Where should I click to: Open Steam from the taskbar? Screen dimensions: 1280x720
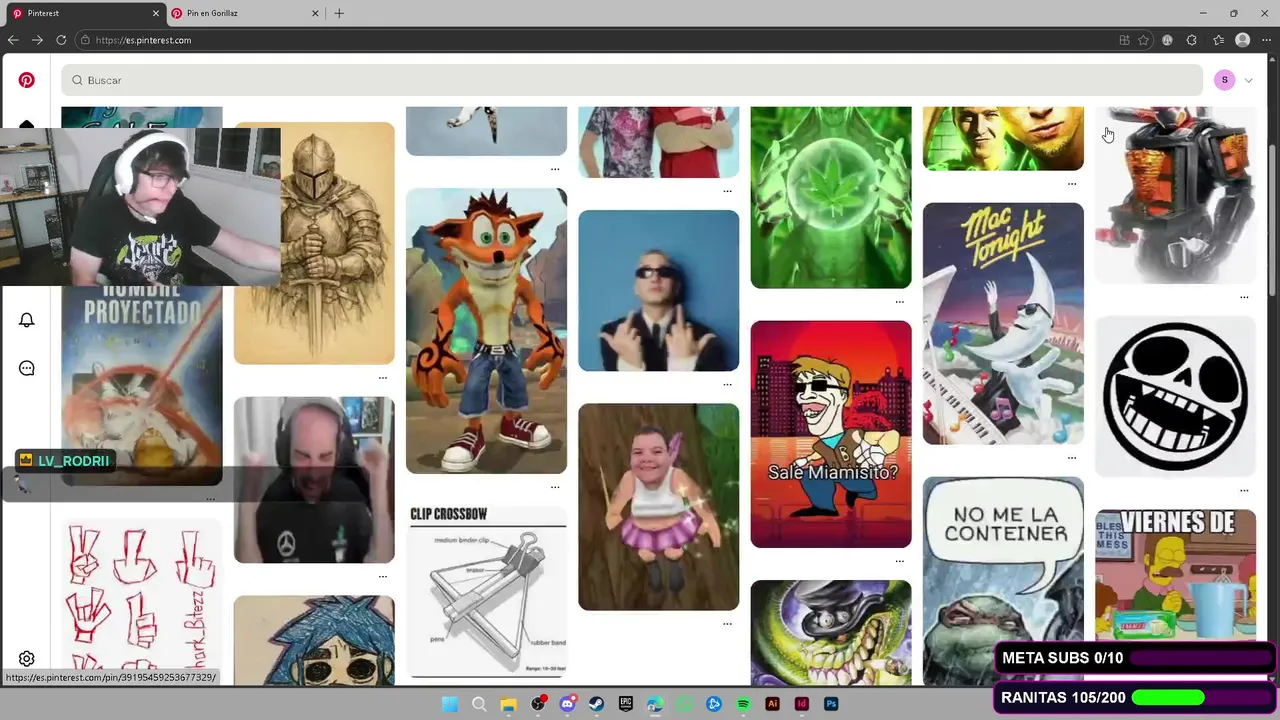pos(596,704)
